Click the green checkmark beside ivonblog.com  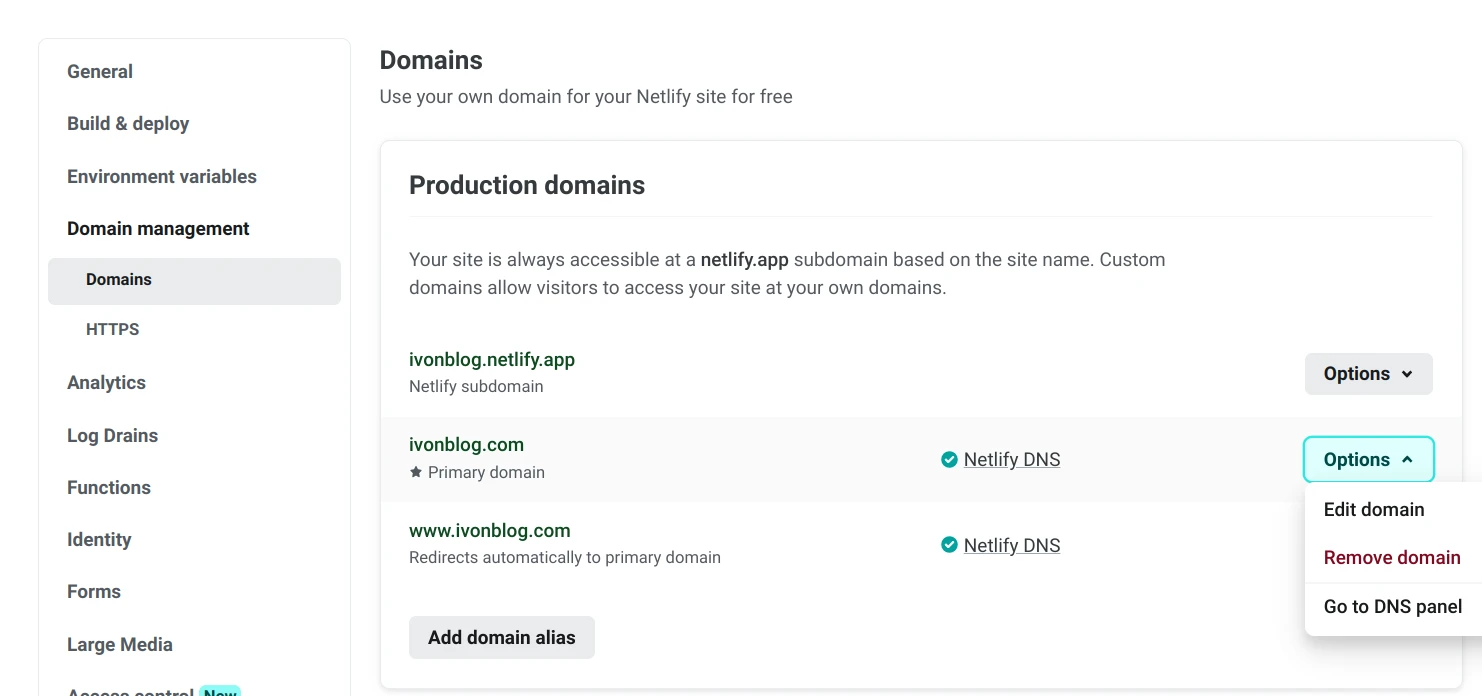[x=949, y=460]
